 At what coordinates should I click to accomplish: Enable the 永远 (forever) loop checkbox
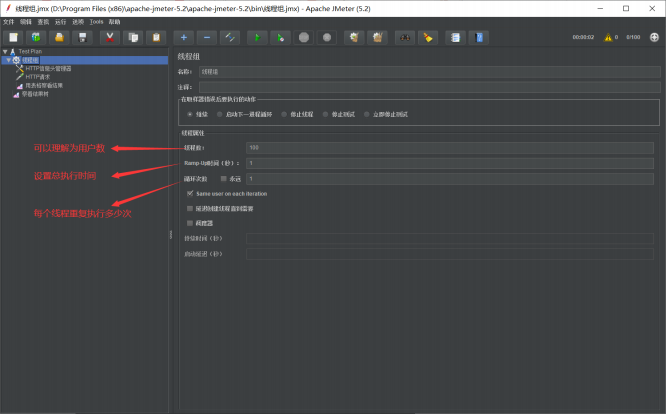tap(223, 178)
